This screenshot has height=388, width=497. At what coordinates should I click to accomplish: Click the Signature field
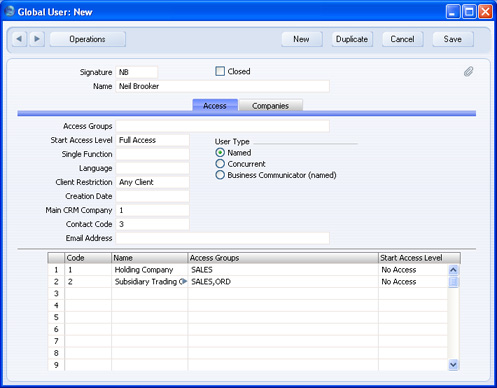pyautogui.click(x=137, y=72)
